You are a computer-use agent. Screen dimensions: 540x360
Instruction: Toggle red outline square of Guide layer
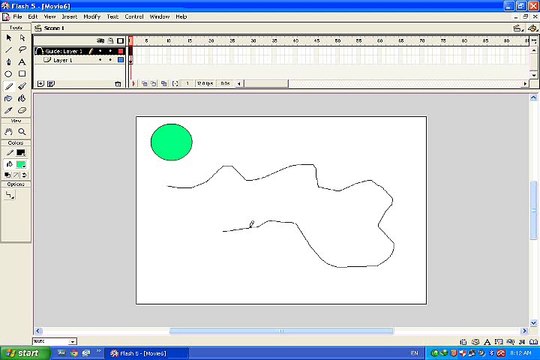[121, 51]
